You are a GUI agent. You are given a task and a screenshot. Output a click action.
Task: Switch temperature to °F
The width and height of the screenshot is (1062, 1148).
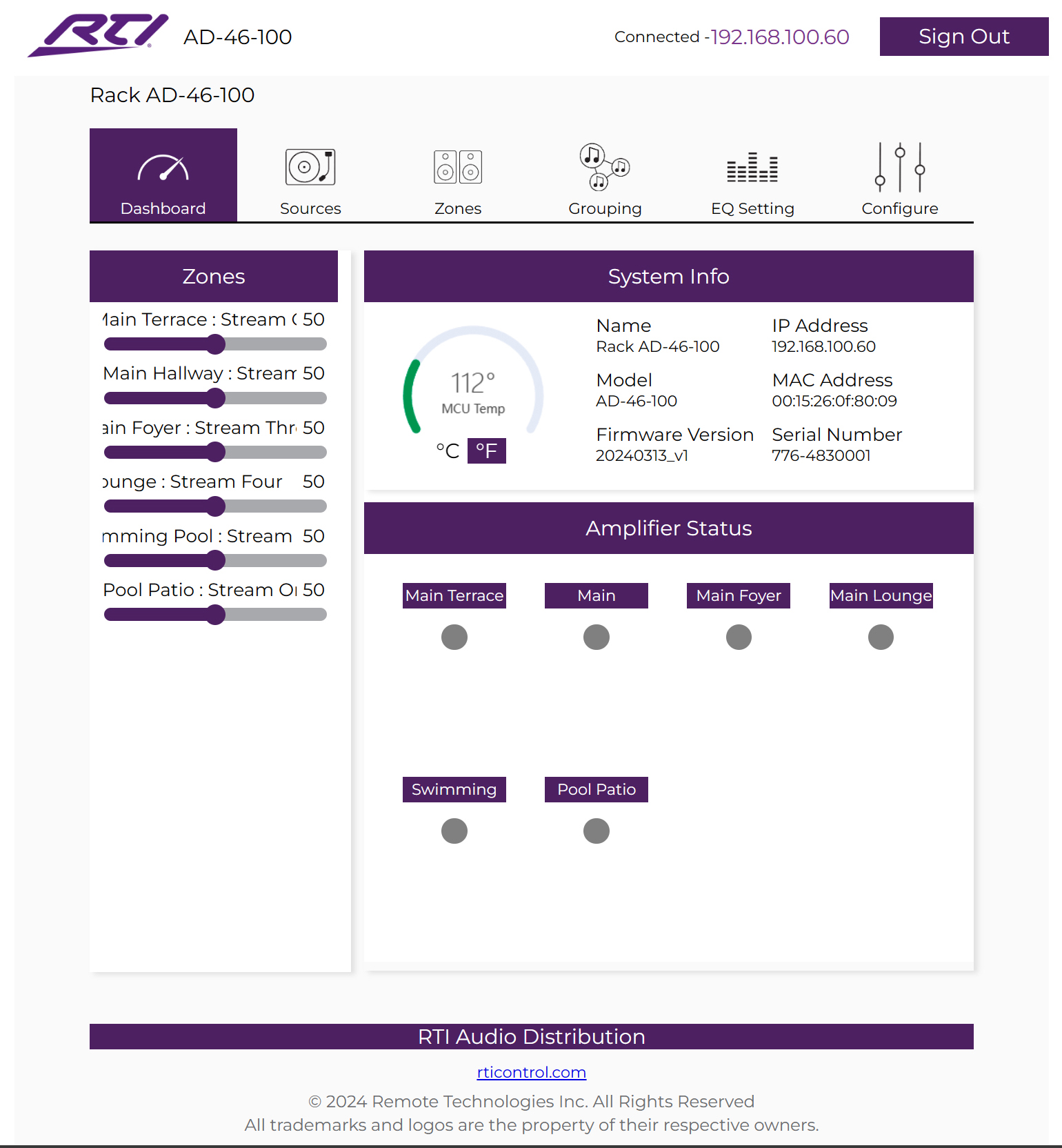(487, 451)
